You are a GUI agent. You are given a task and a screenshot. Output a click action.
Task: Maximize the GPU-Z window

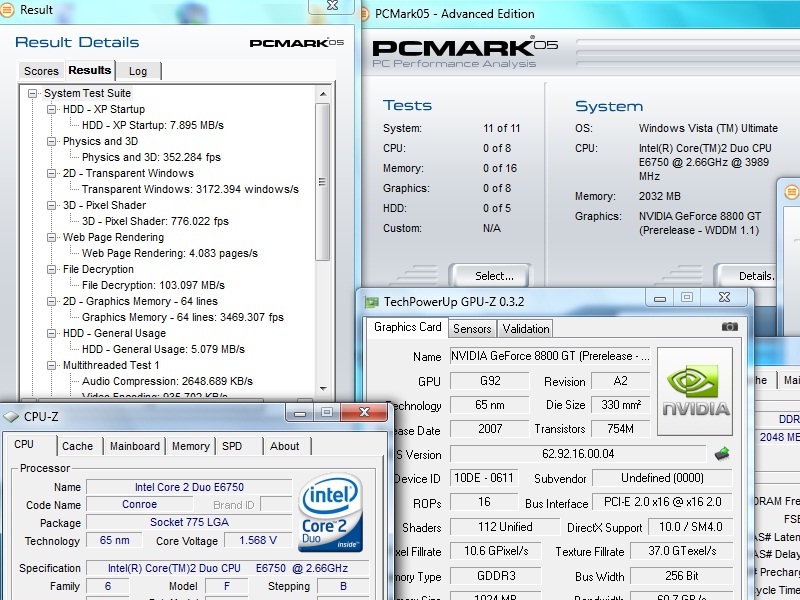tap(687, 297)
